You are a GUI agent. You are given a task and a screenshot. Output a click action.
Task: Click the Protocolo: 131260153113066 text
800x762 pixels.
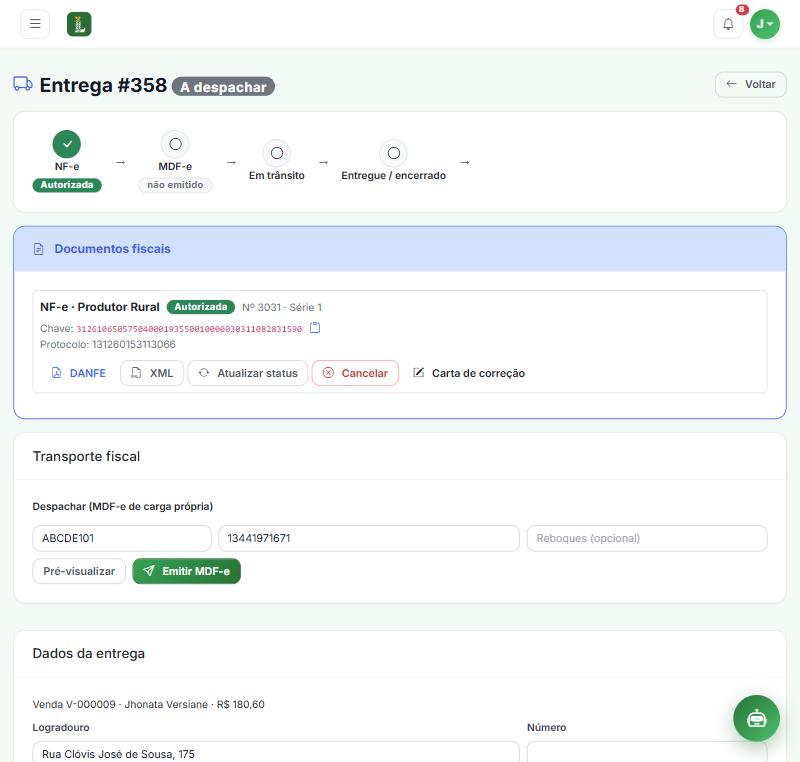click(108, 344)
